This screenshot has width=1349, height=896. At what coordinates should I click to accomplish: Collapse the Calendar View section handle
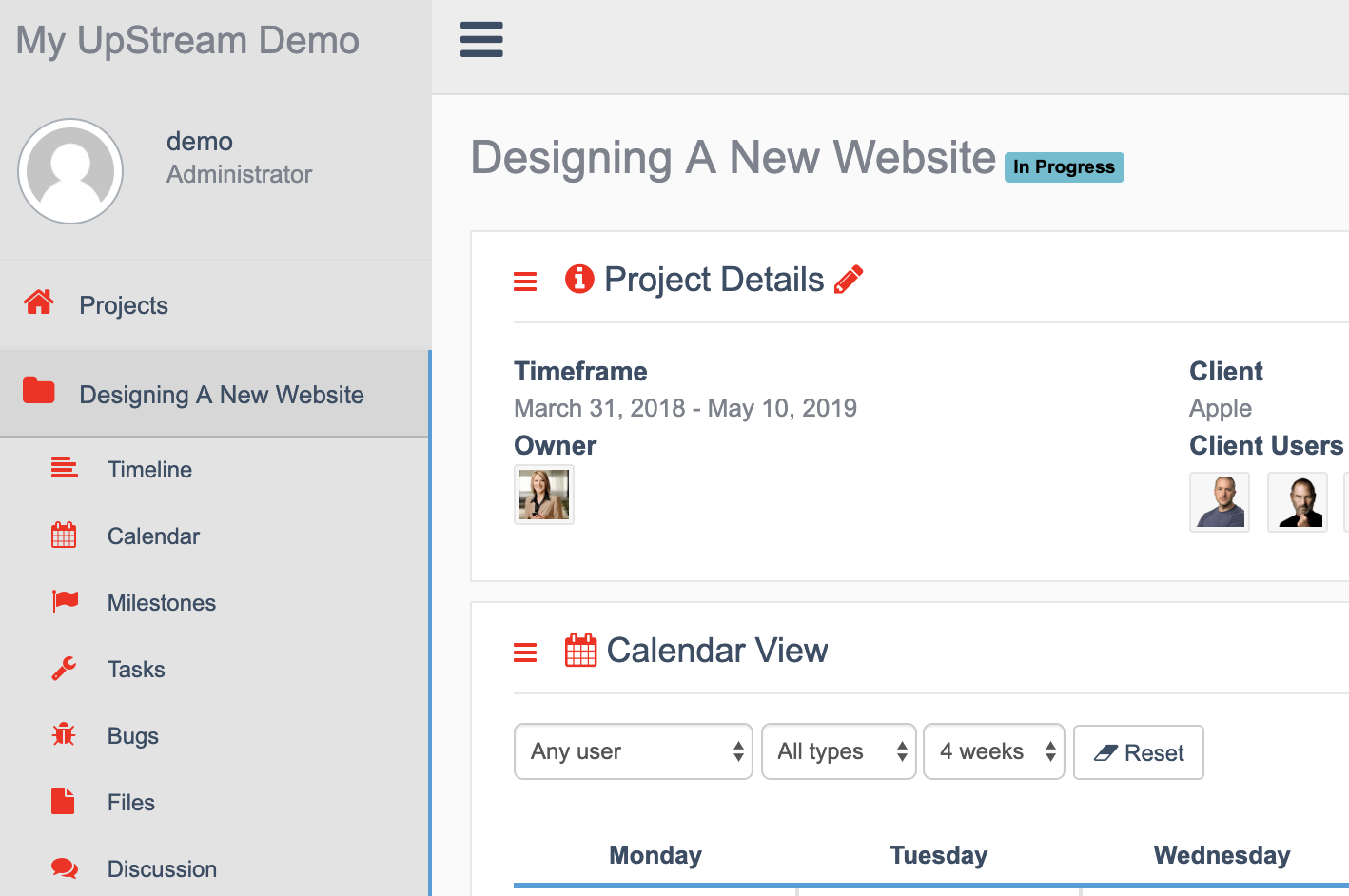pos(525,653)
